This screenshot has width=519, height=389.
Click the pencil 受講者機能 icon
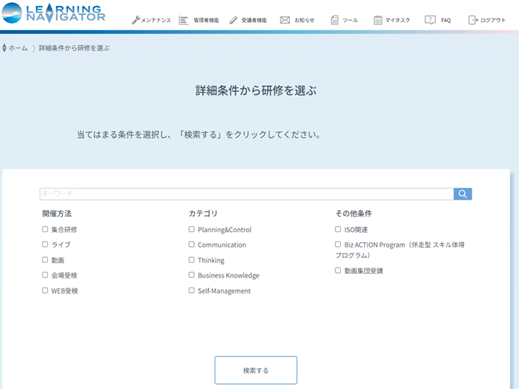tap(233, 20)
